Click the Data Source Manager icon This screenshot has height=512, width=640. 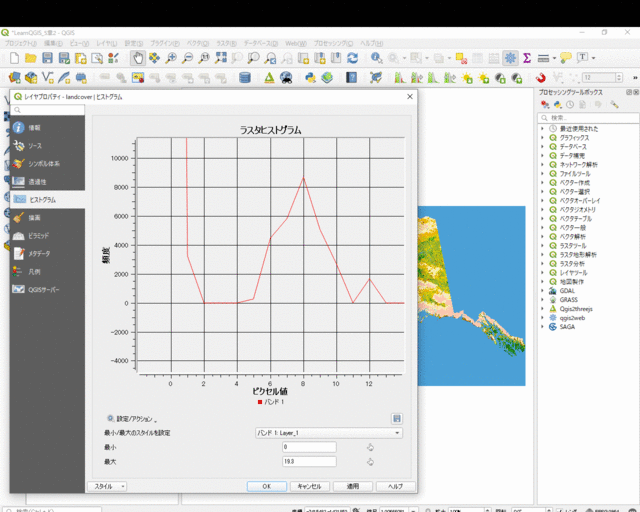click(x=14, y=78)
